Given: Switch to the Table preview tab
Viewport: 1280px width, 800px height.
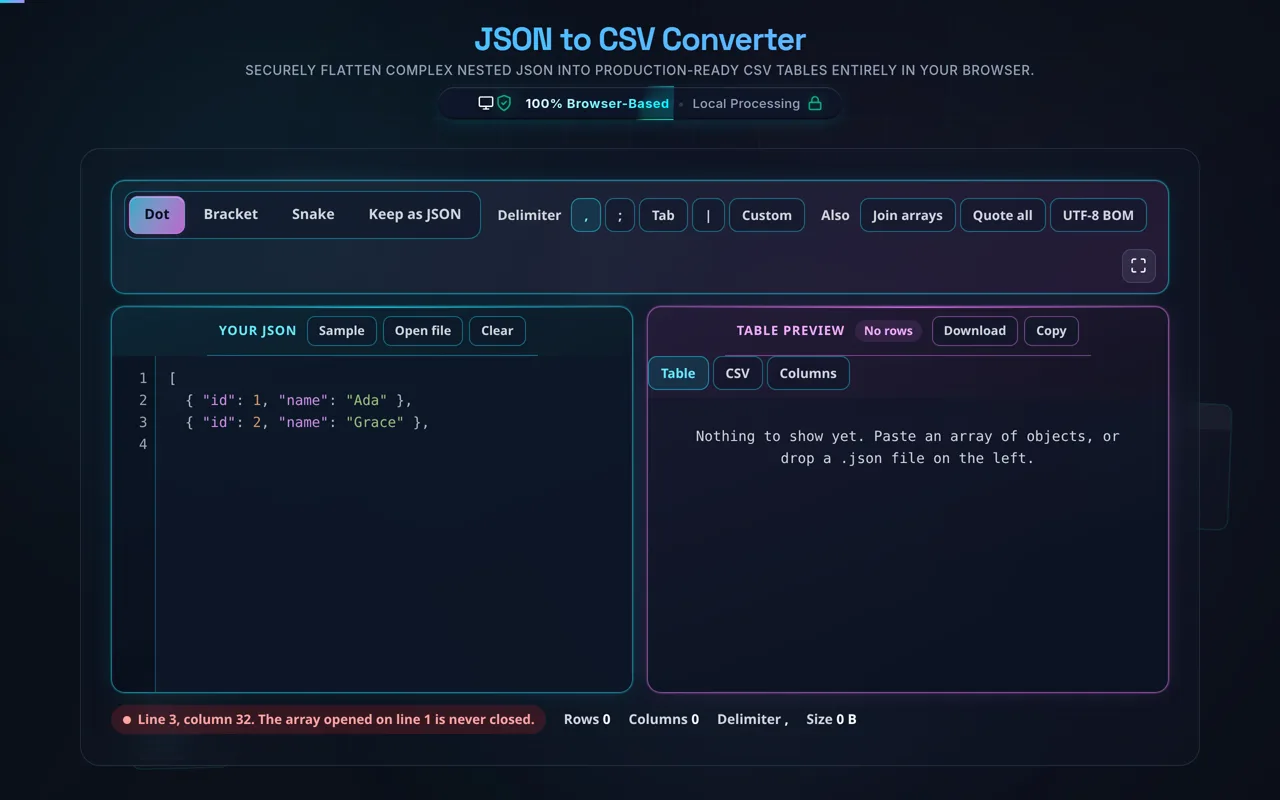Looking at the screenshot, I should [678, 373].
